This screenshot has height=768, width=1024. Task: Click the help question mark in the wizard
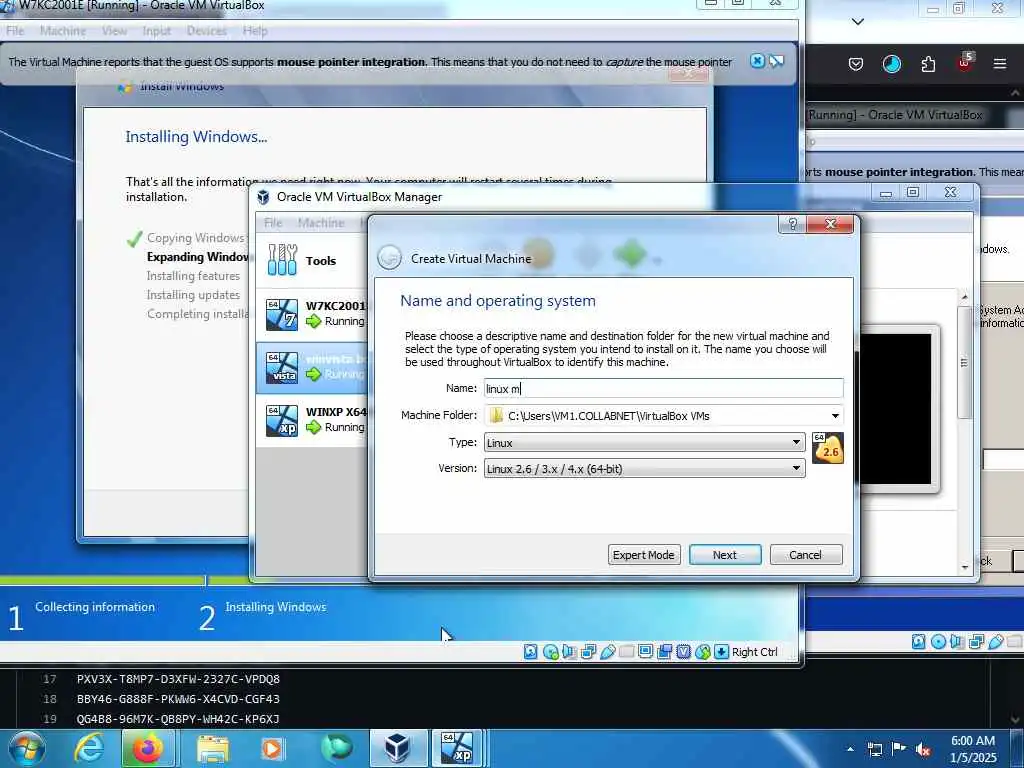coord(792,224)
